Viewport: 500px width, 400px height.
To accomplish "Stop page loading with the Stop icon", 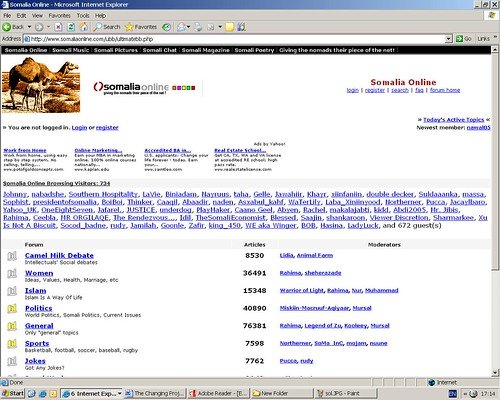I will point(58,27).
